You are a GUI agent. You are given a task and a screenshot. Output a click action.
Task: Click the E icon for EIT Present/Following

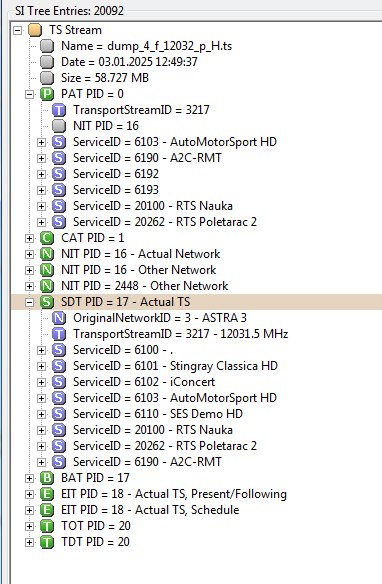tap(47, 494)
